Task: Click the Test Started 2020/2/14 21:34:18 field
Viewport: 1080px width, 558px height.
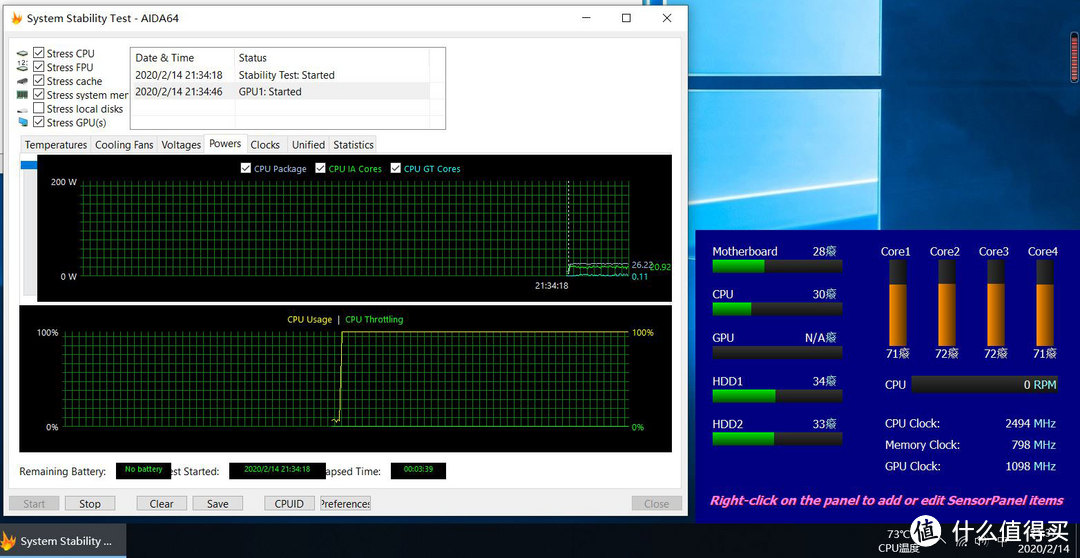Action: point(277,471)
